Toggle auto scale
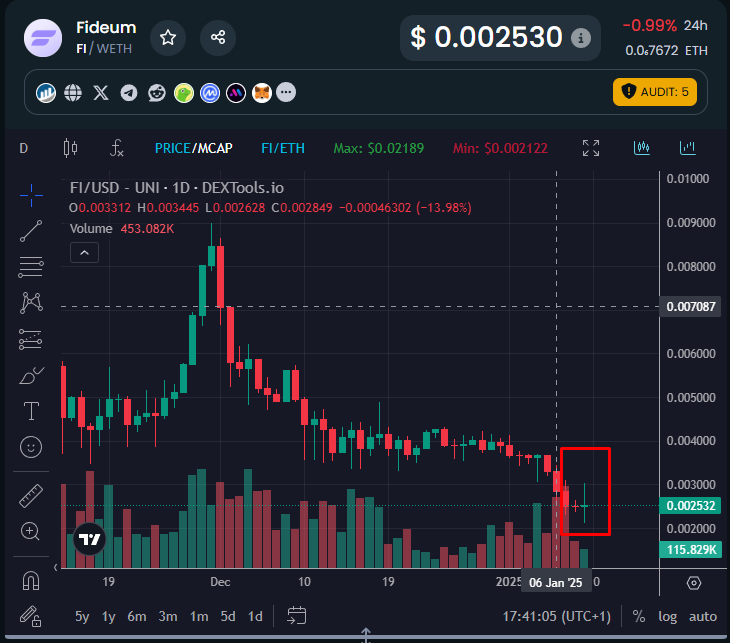Viewport: 730px width, 643px height. point(703,616)
